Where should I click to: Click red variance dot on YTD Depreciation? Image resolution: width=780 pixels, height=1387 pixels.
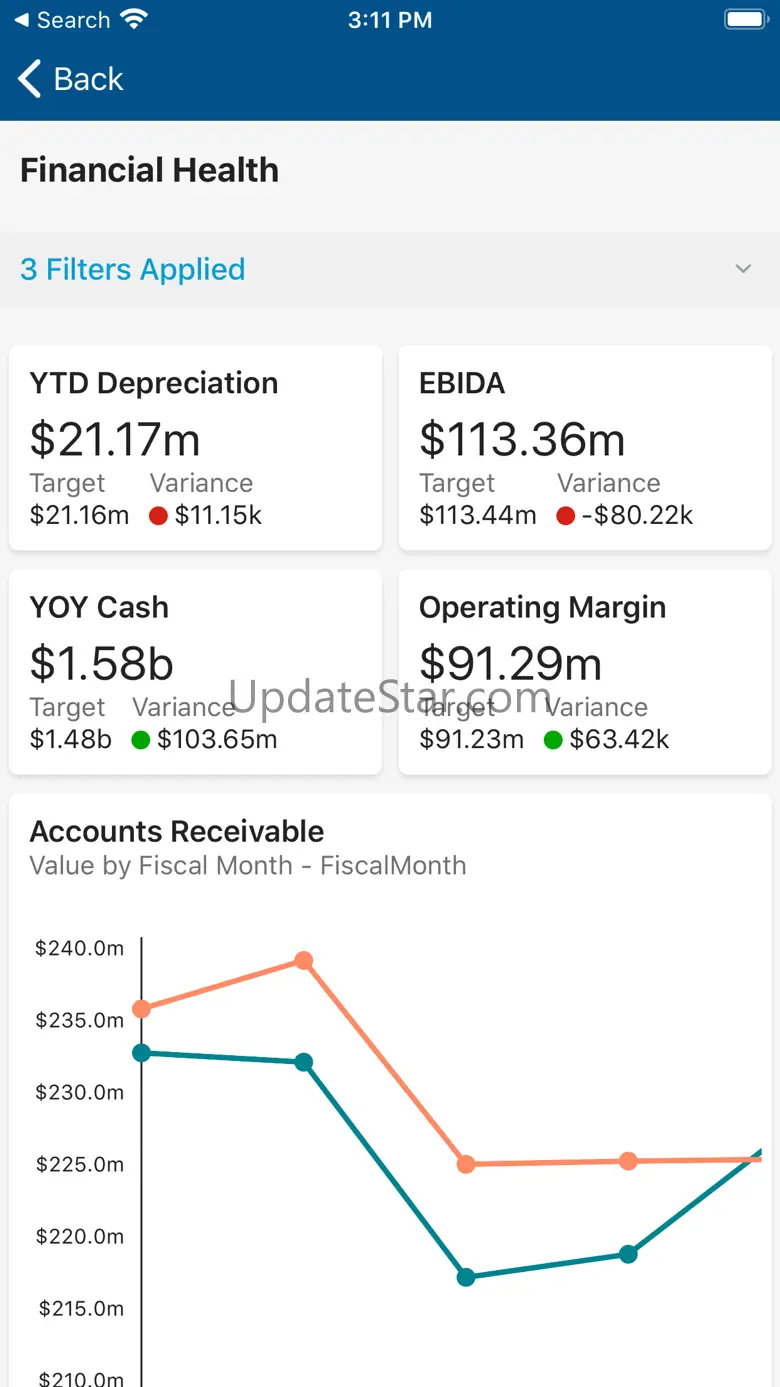pos(158,516)
